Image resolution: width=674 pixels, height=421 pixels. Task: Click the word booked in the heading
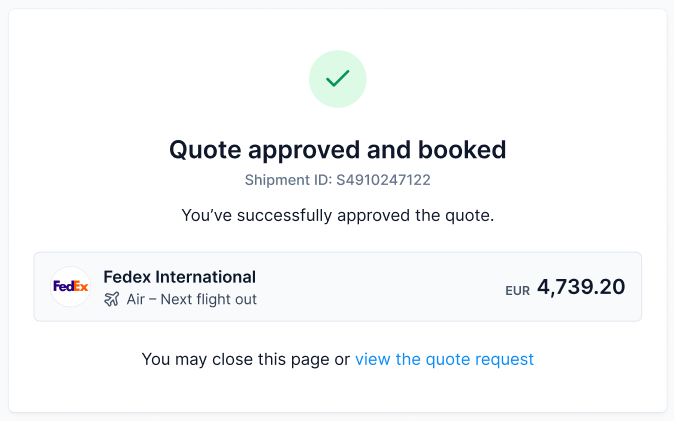(462, 150)
